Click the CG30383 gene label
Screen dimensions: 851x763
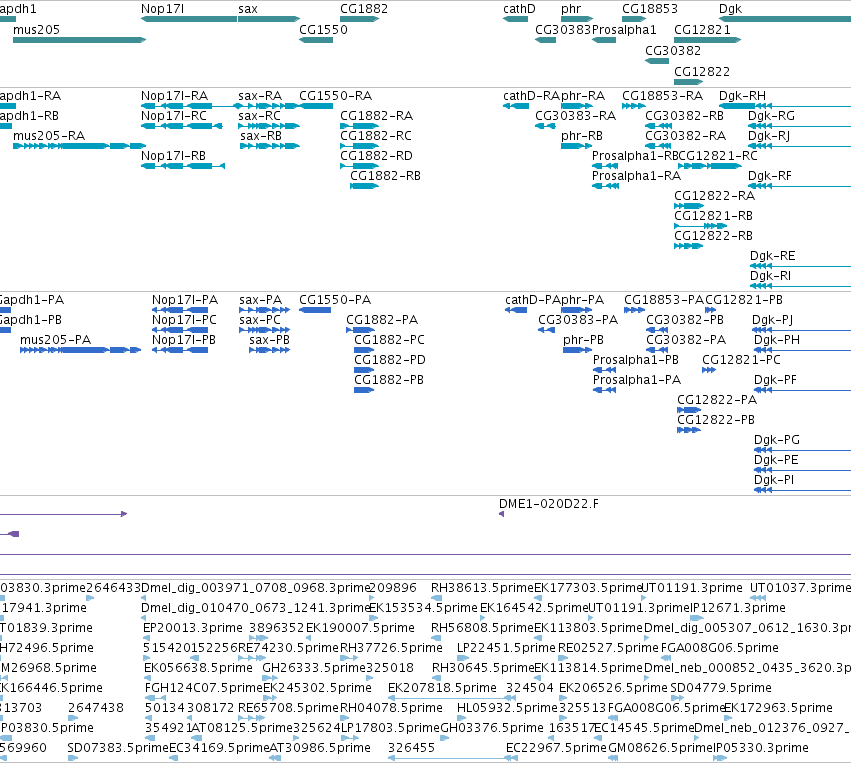tap(563, 29)
